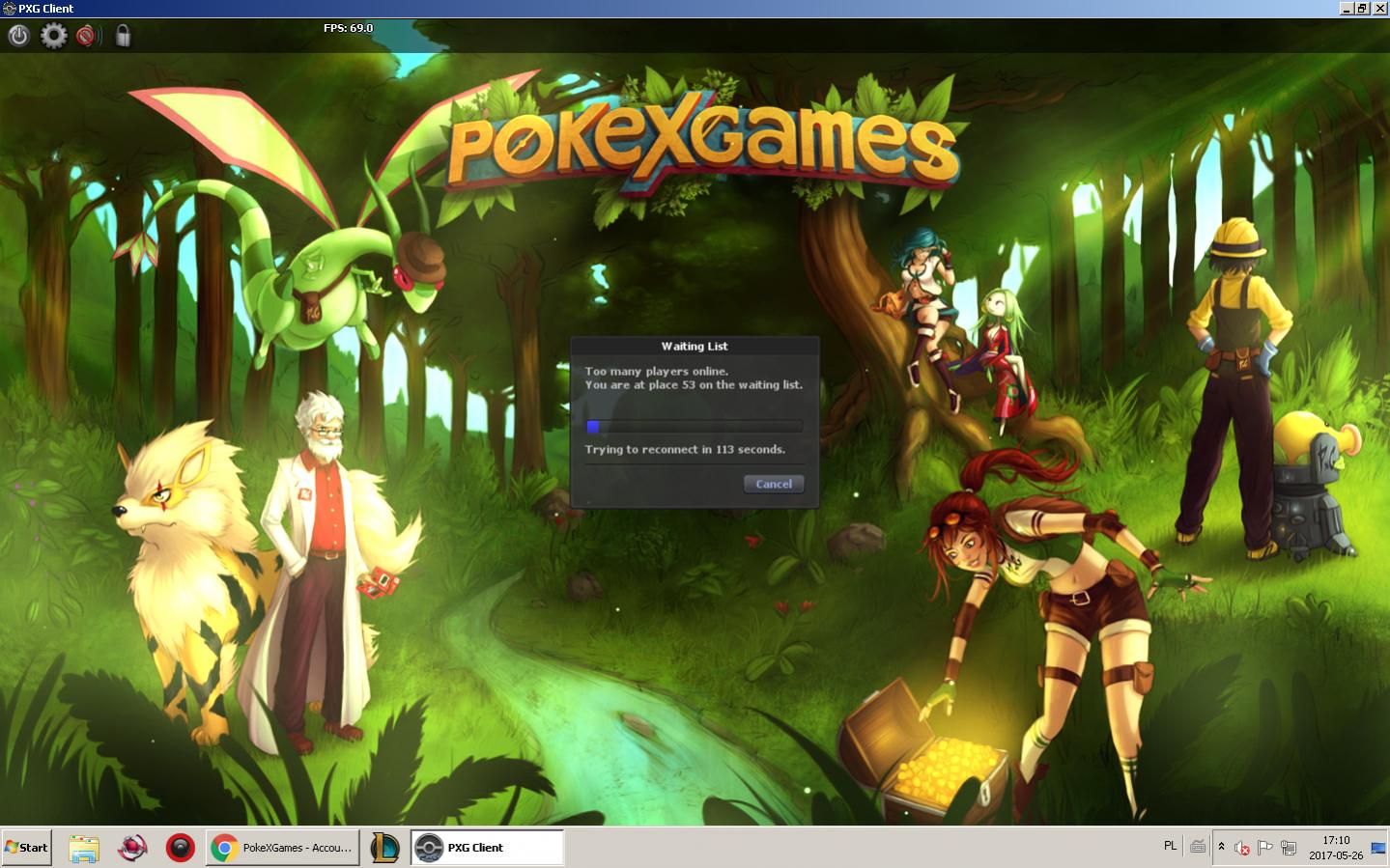Open the Action Center flag icon
The width and height of the screenshot is (1390, 868).
point(1264,848)
